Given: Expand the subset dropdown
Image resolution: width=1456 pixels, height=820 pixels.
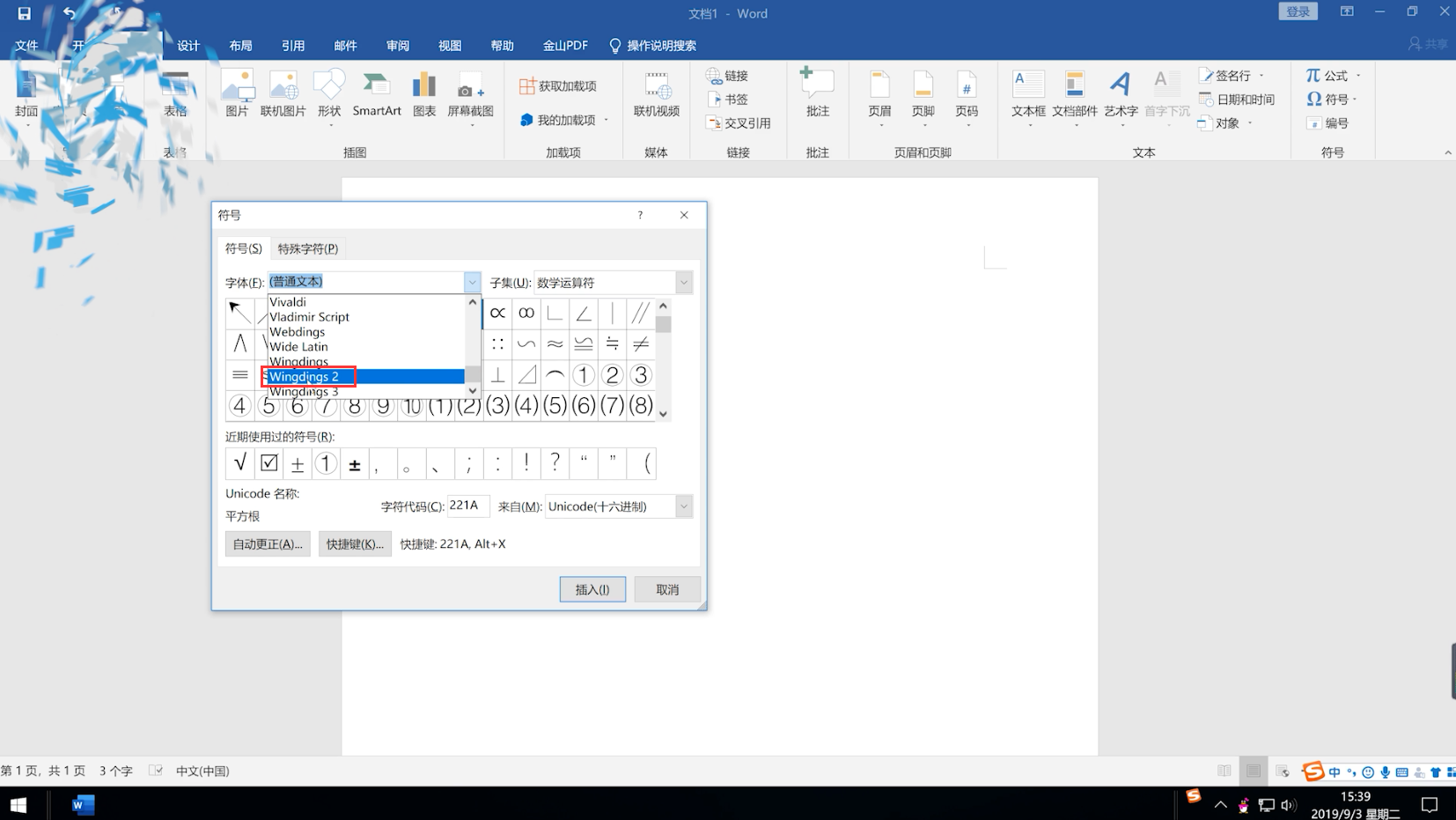Looking at the screenshot, I should click(684, 283).
